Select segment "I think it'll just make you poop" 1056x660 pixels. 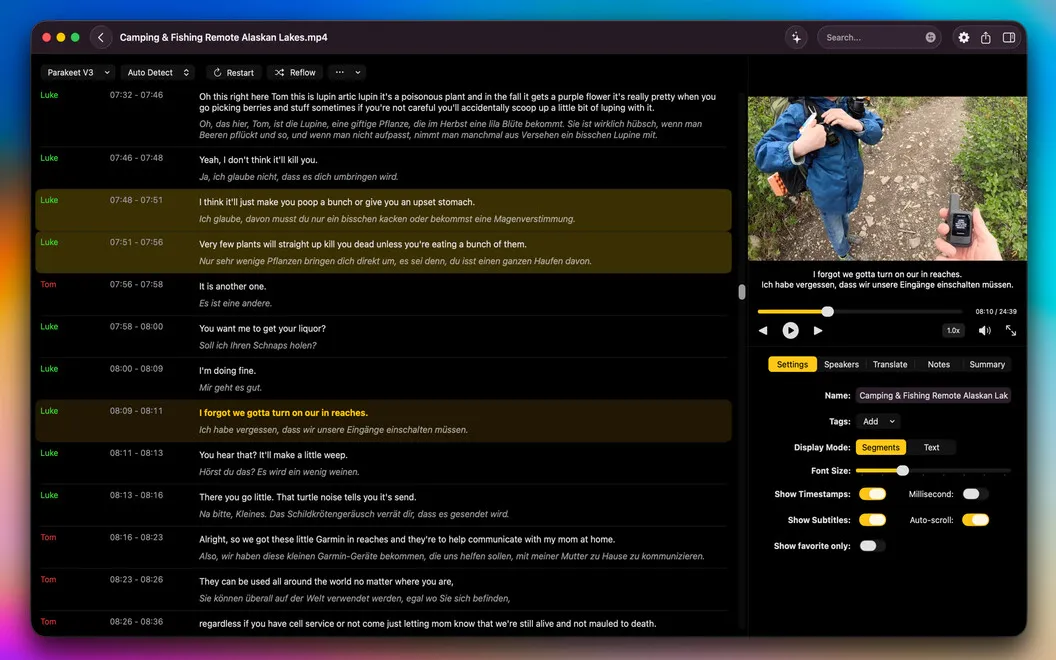(337, 202)
